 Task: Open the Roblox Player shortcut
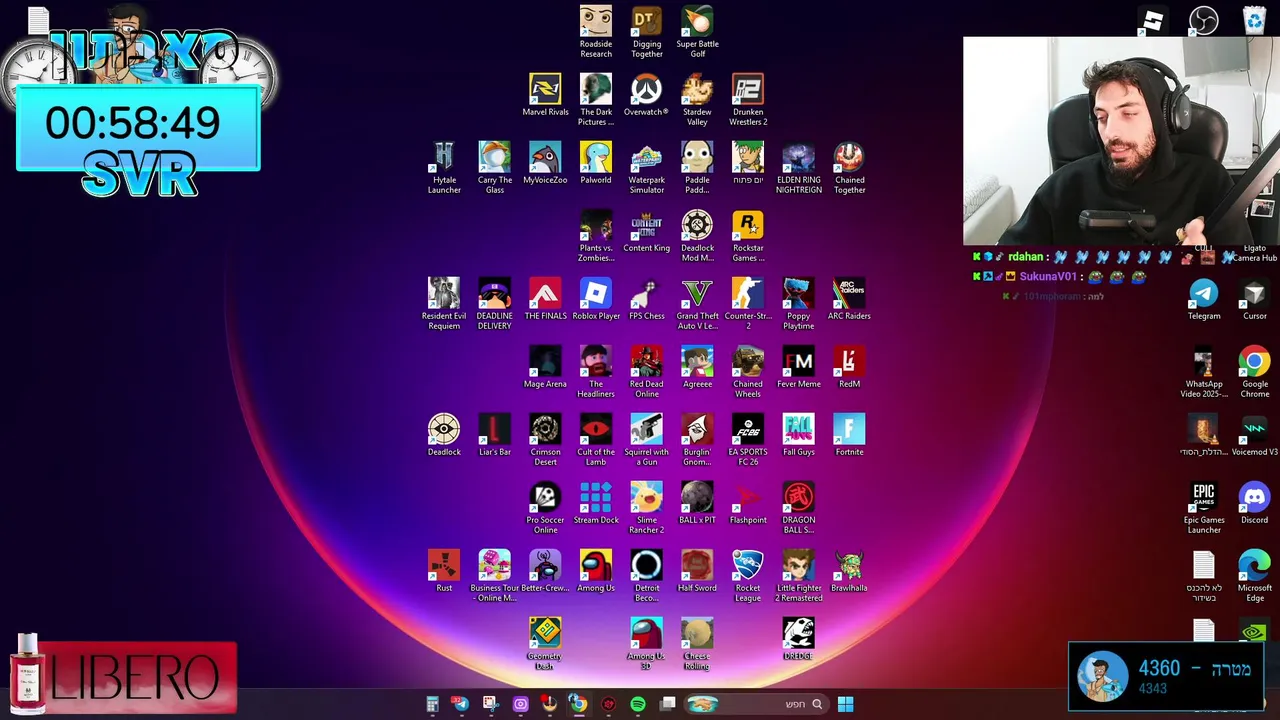tap(596, 299)
